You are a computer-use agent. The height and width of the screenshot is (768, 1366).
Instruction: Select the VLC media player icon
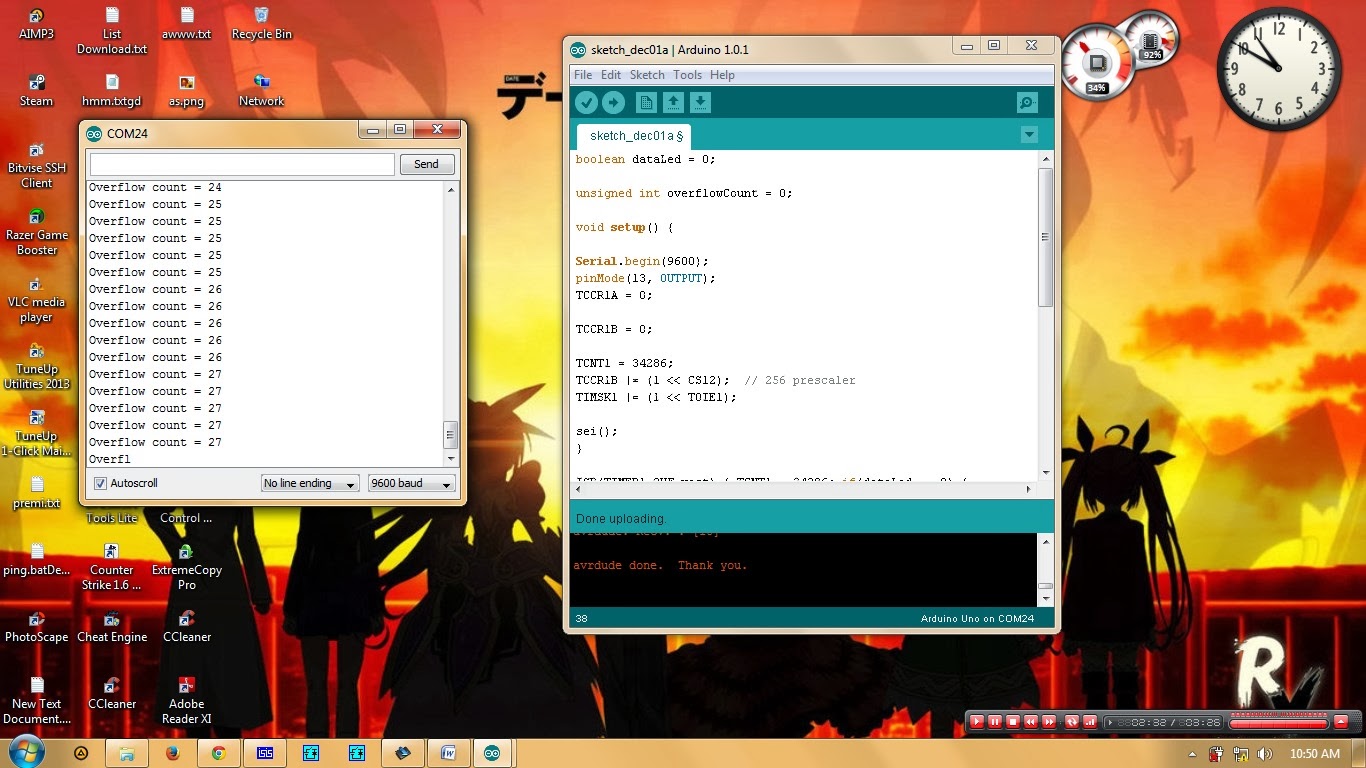tap(36, 300)
